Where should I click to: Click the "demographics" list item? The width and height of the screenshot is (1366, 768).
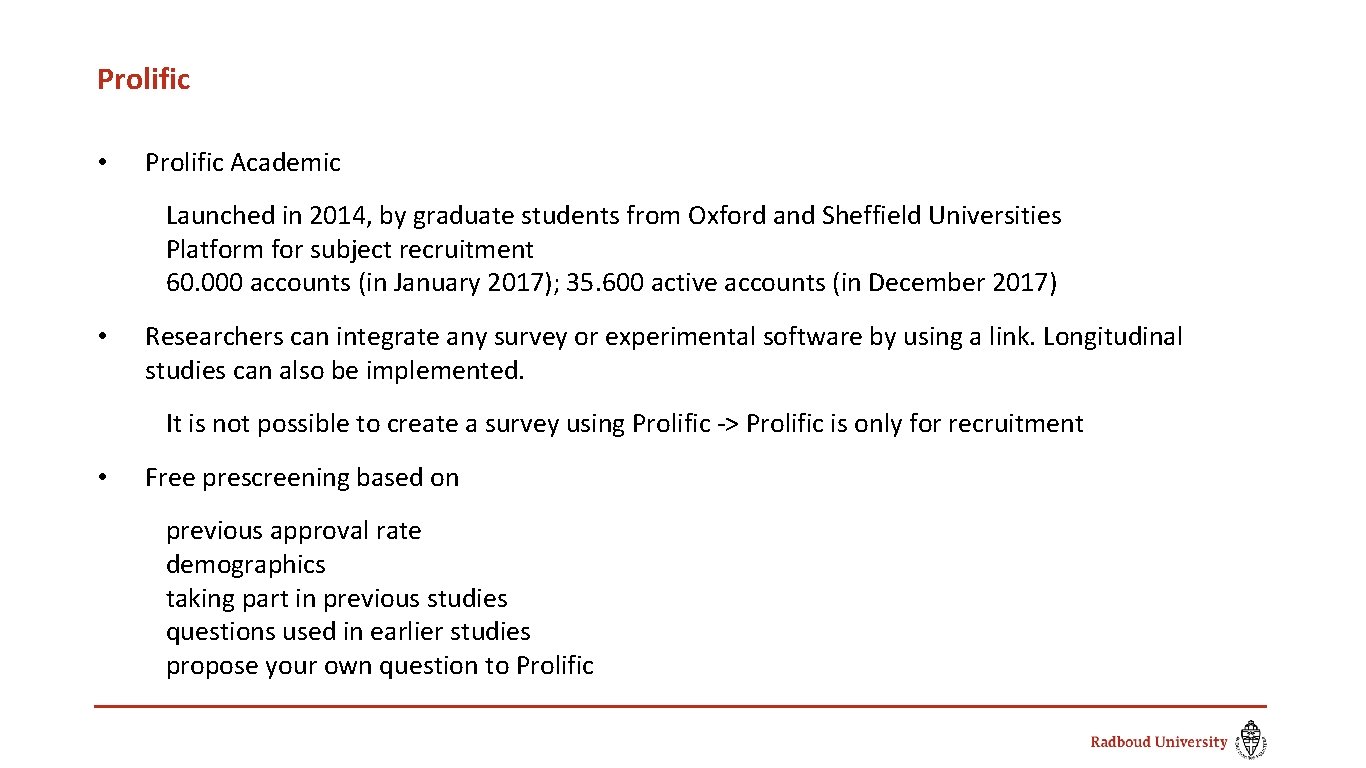(245, 565)
